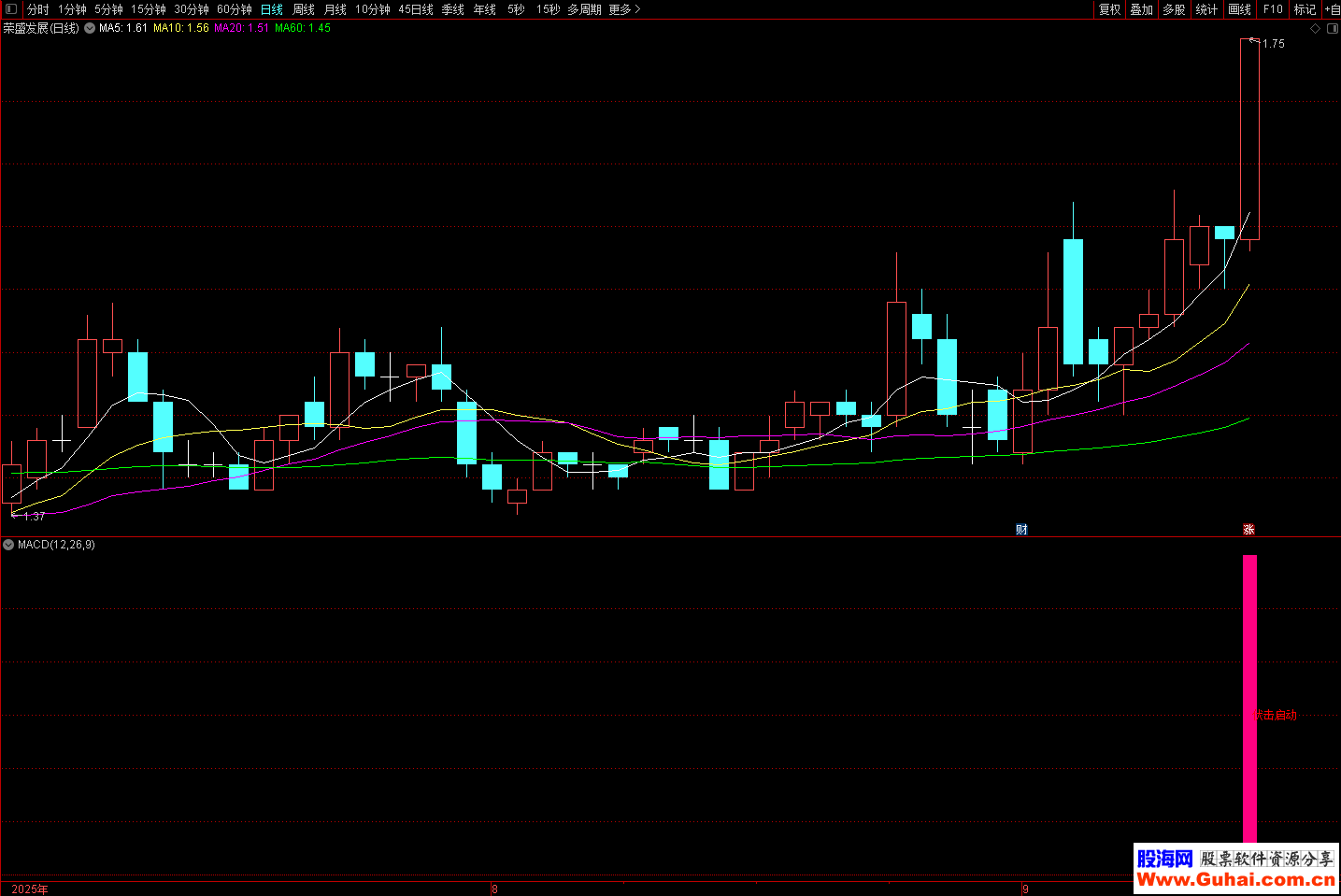Toggle the left sidebar panel icon
This screenshot has width=1341, height=896.
coord(11,9)
